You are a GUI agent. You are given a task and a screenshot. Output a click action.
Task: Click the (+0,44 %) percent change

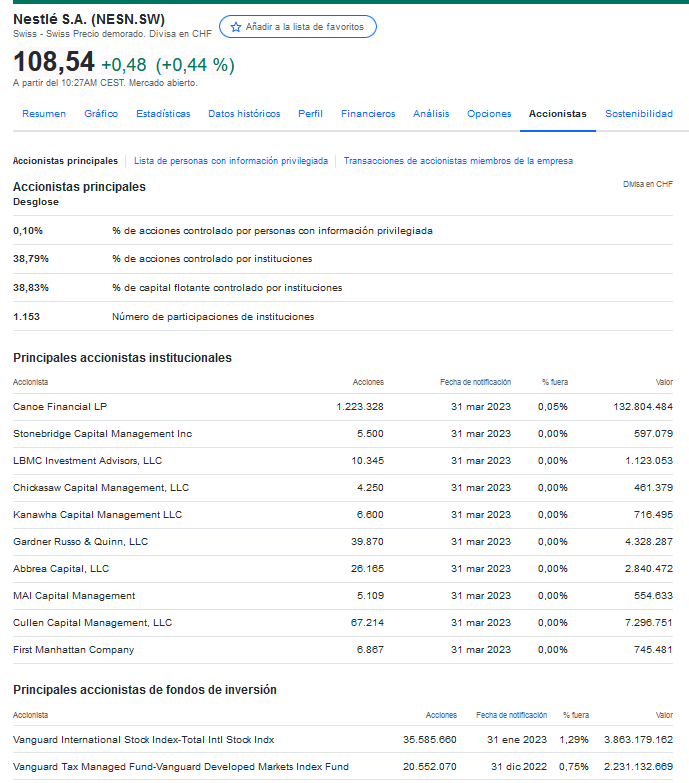point(195,65)
